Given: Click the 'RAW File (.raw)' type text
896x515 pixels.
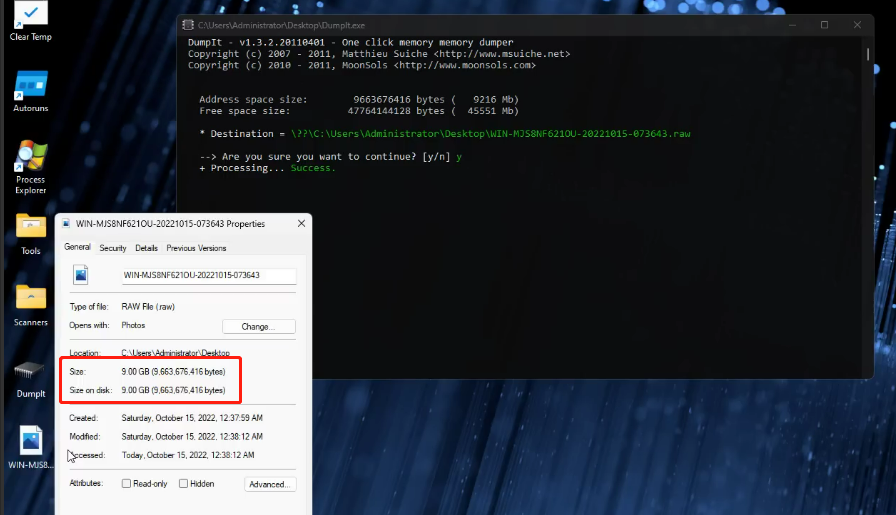Looking at the screenshot, I should 148,307.
